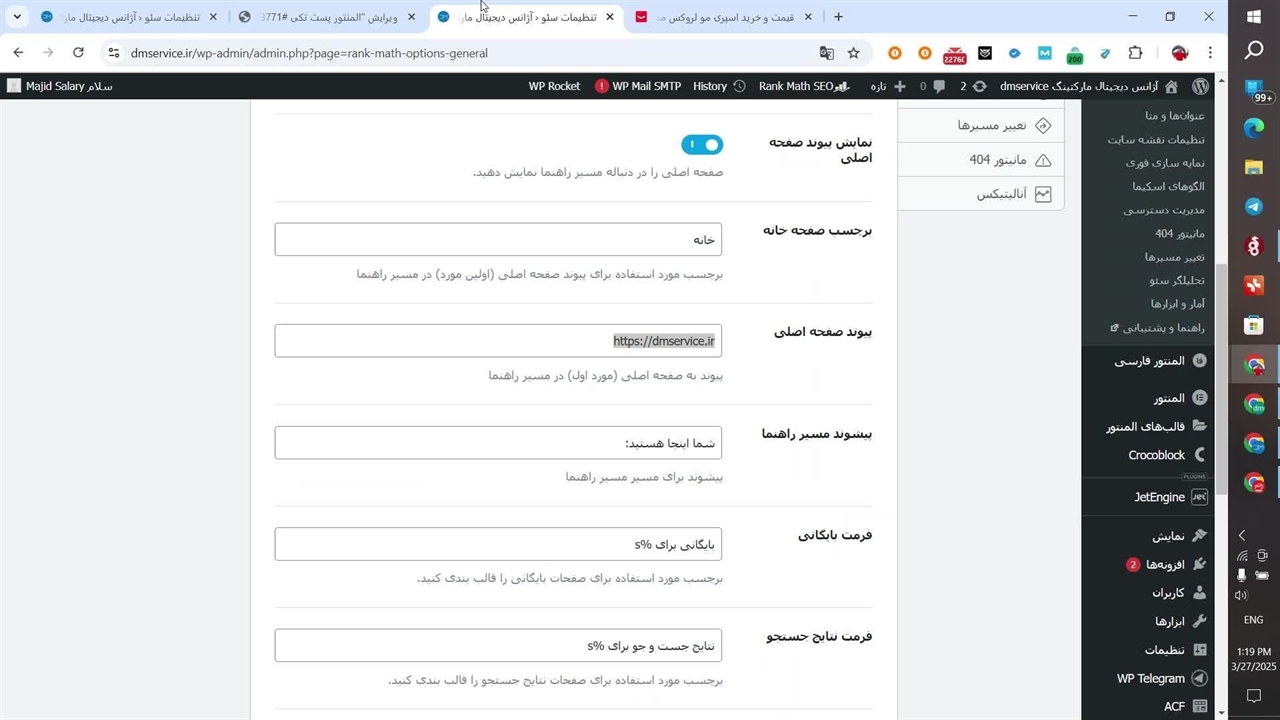Open the browser Extensions puzzle icon
The image size is (1280, 720).
(1135, 53)
